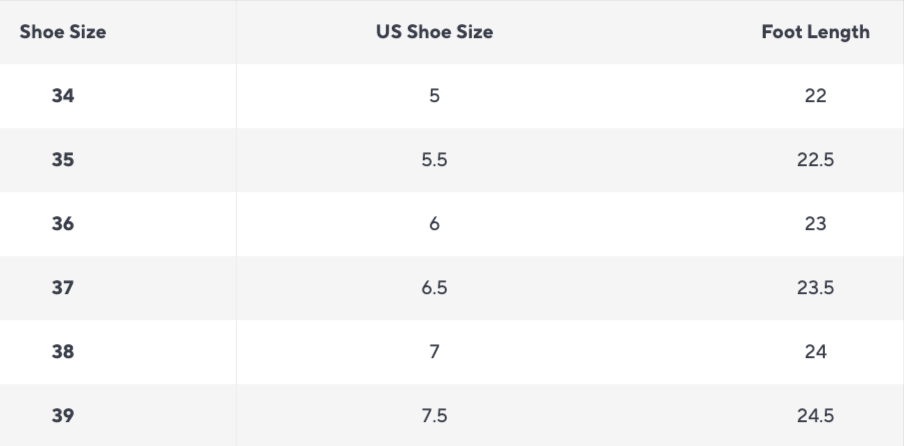Image resolution: width=904 pixels, height=446 pixels.
Task: Click US shoe size value 6.5
Action: tap(434, 288)
